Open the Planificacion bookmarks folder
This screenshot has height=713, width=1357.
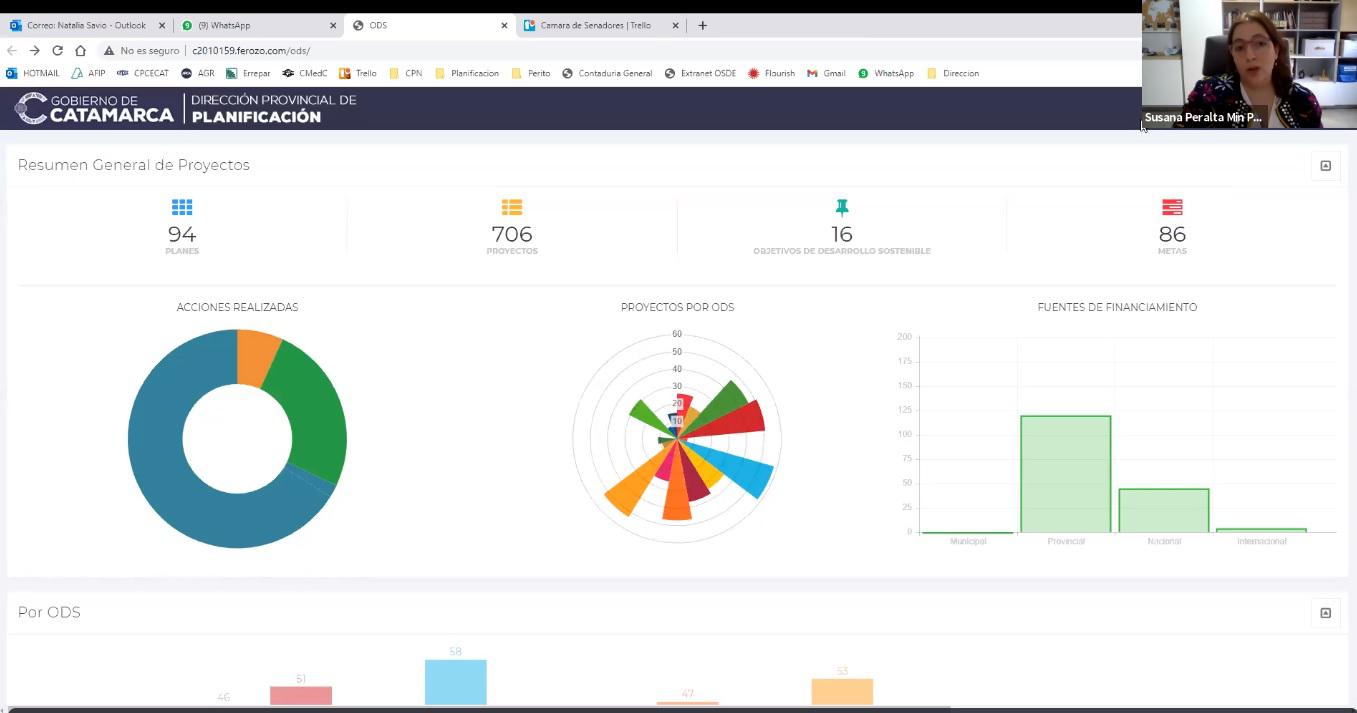click(x=466, y=73)
